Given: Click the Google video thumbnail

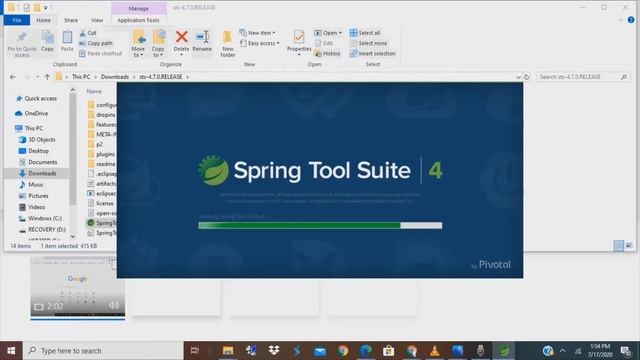Looking at the screenshot, I should coord(78,287).
